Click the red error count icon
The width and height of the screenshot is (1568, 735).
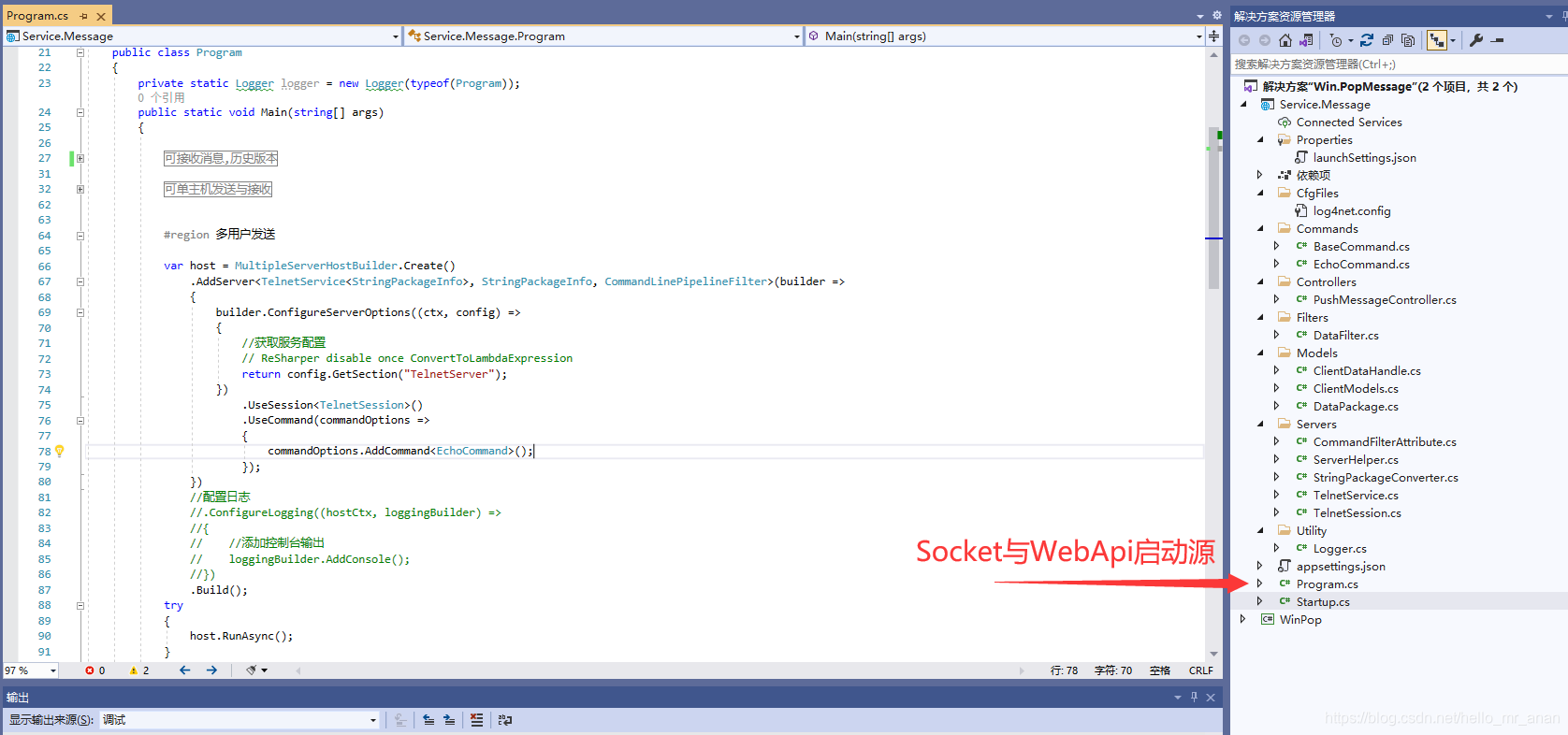tap(90, 670)
